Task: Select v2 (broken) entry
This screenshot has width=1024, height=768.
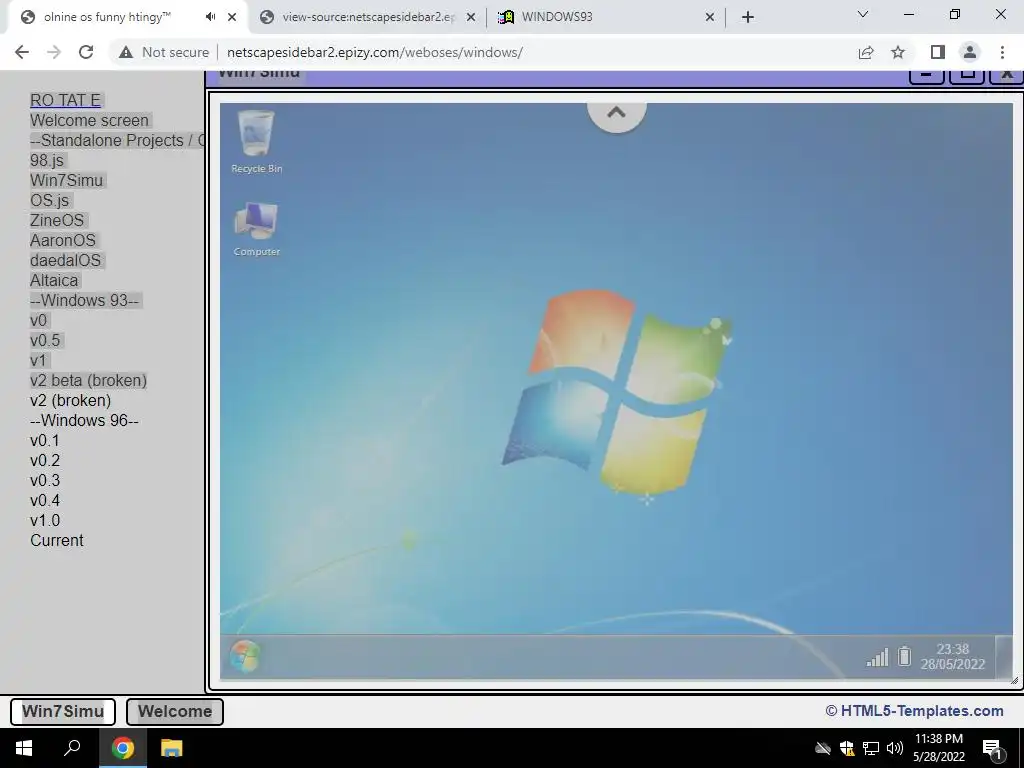Action: (x=71, y=400)
